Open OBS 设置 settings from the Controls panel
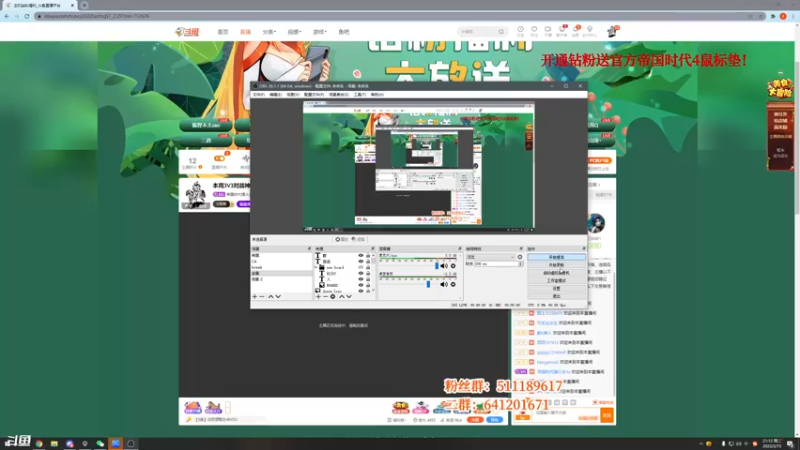 tap(556, 288)
